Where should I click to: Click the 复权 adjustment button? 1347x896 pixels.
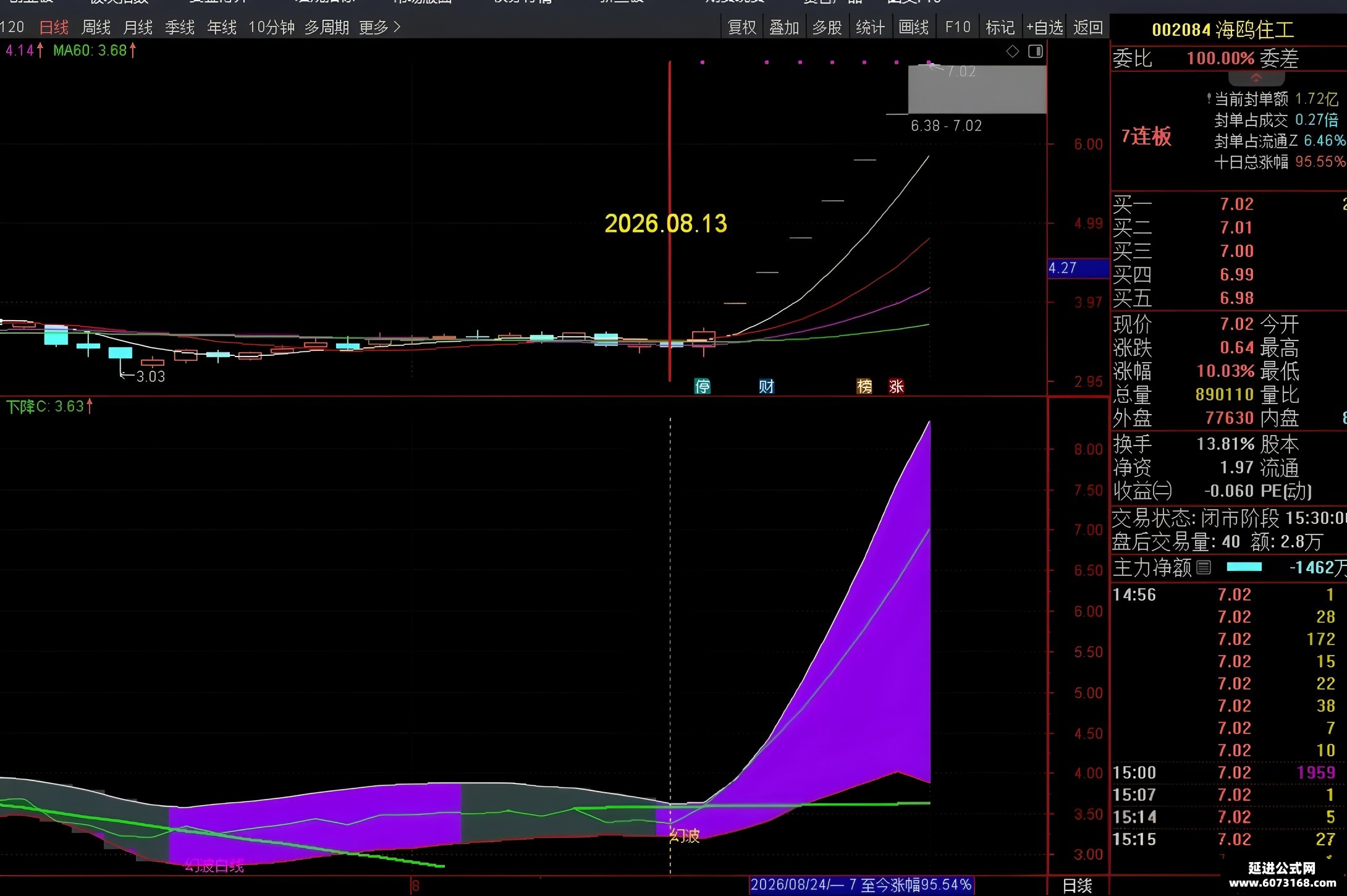pos(741,27)
